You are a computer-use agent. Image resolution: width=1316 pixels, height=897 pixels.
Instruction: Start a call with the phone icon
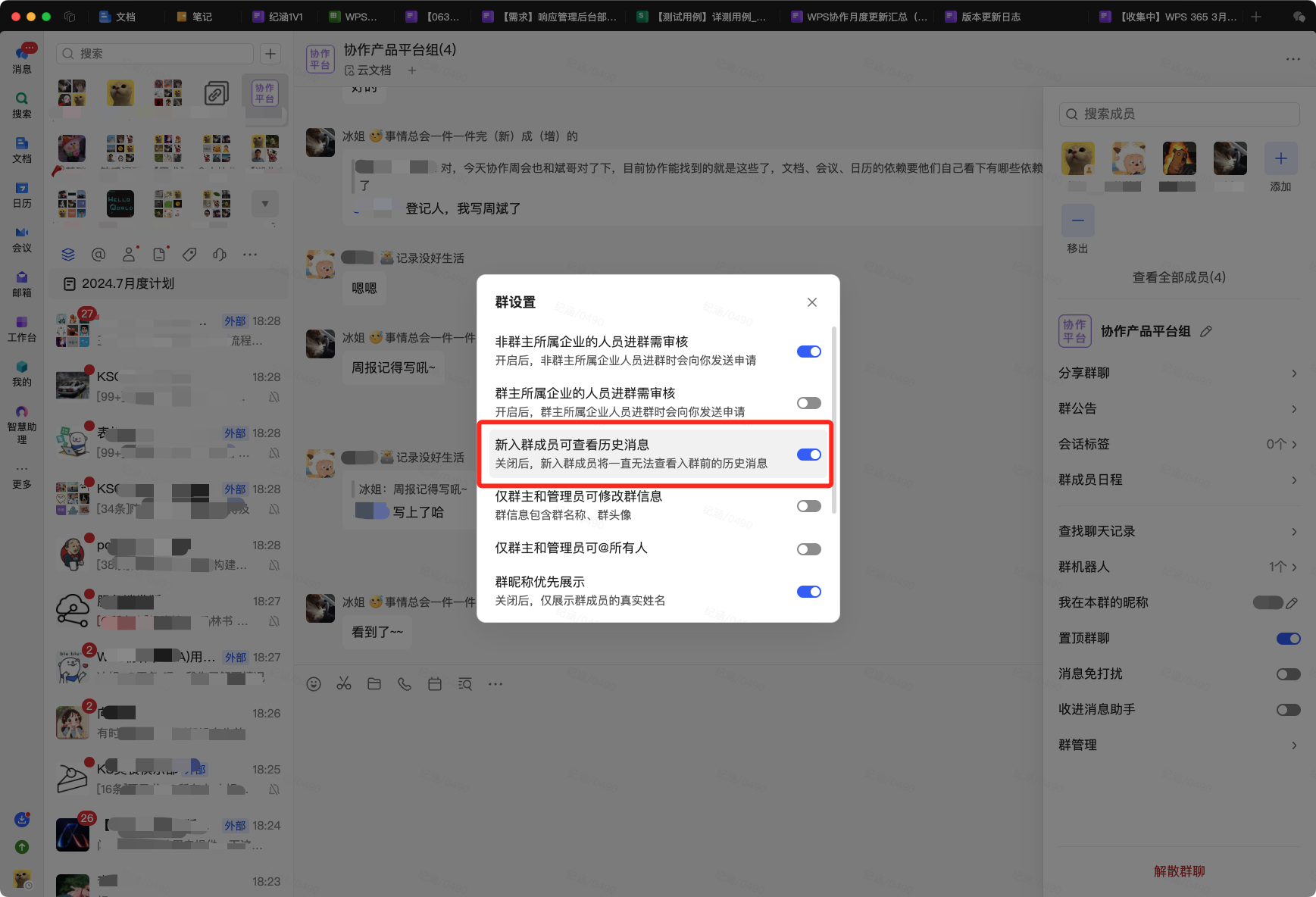[x=405, y=684]
